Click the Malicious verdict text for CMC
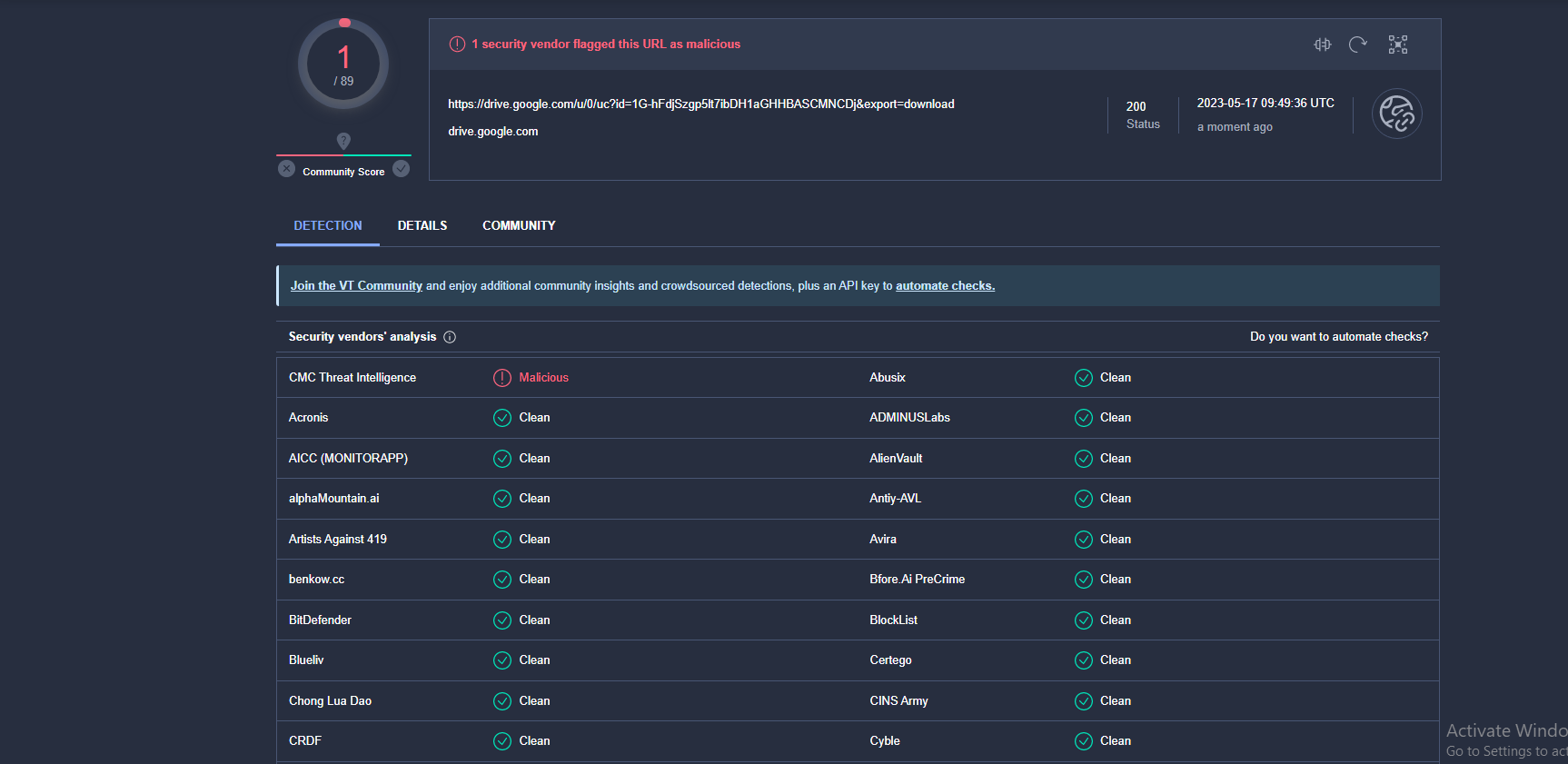This screenshot has height=764, width=1568. [x=544, y=378]
